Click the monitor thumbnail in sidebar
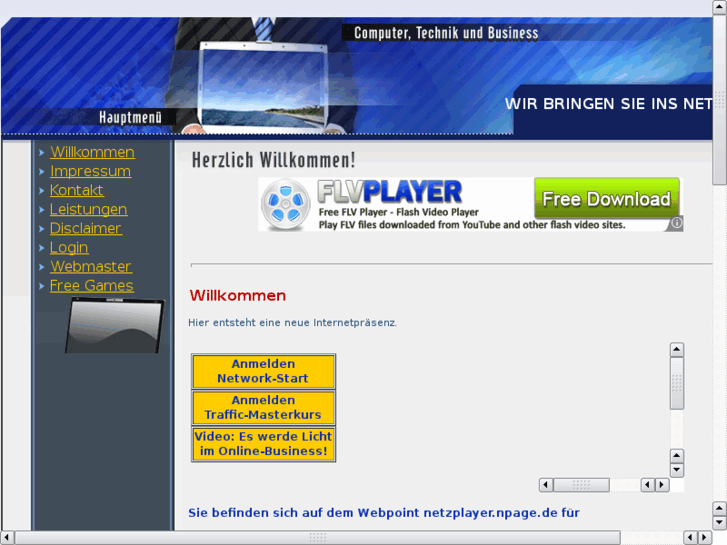 pyautogui.click(x=115, y=326)
